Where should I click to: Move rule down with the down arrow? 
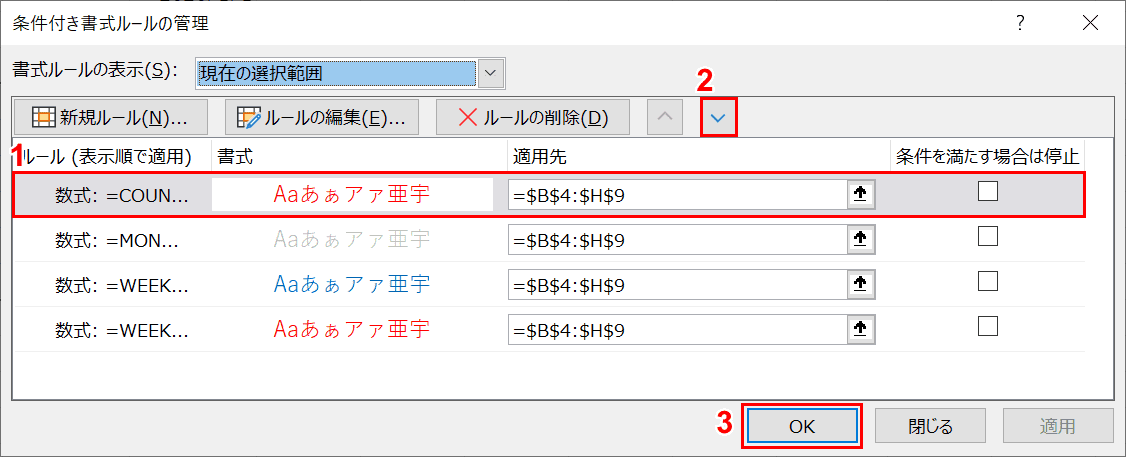click(x=719, y=118)
